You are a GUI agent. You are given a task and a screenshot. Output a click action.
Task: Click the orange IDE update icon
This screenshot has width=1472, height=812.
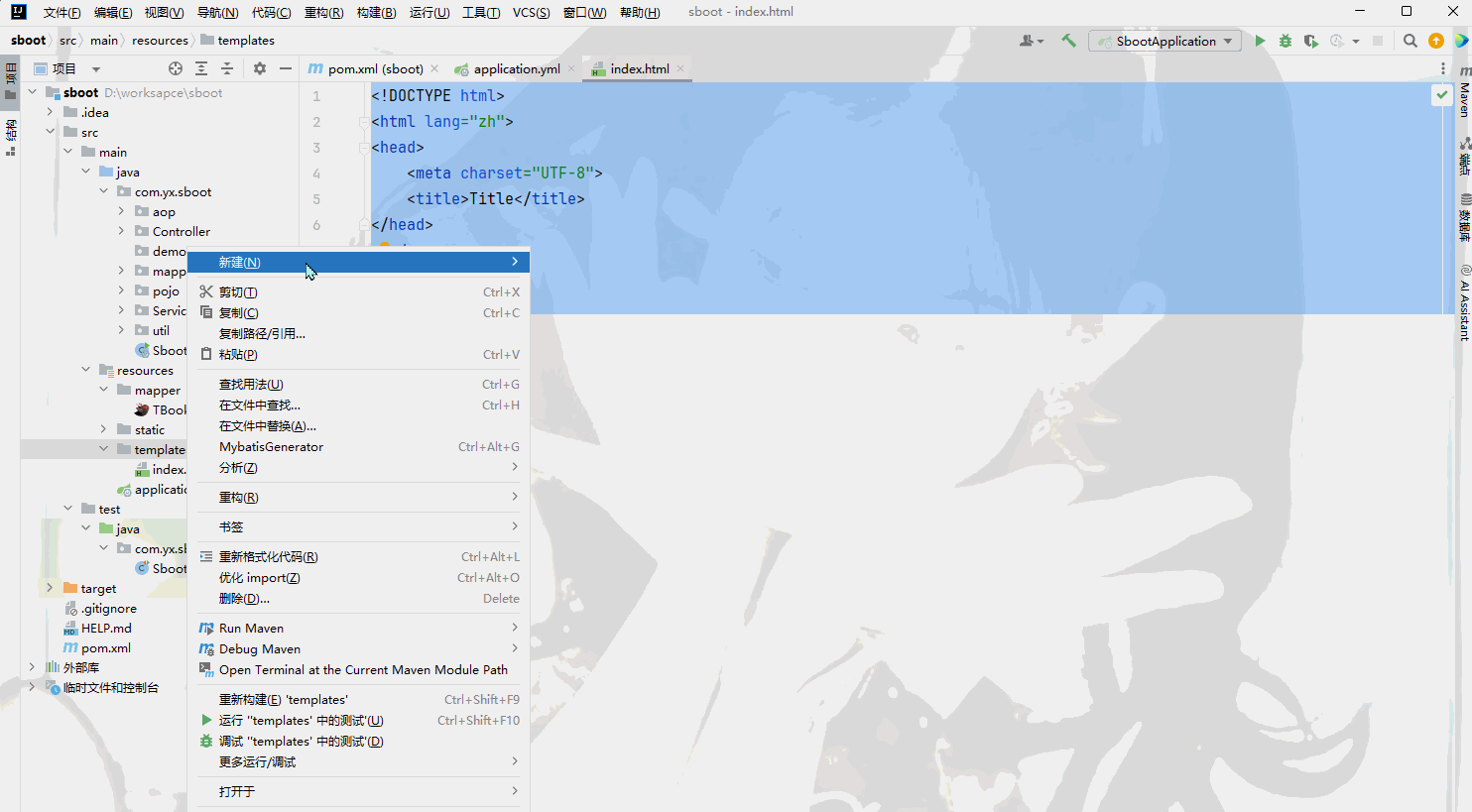click(x=1436, y=41)
